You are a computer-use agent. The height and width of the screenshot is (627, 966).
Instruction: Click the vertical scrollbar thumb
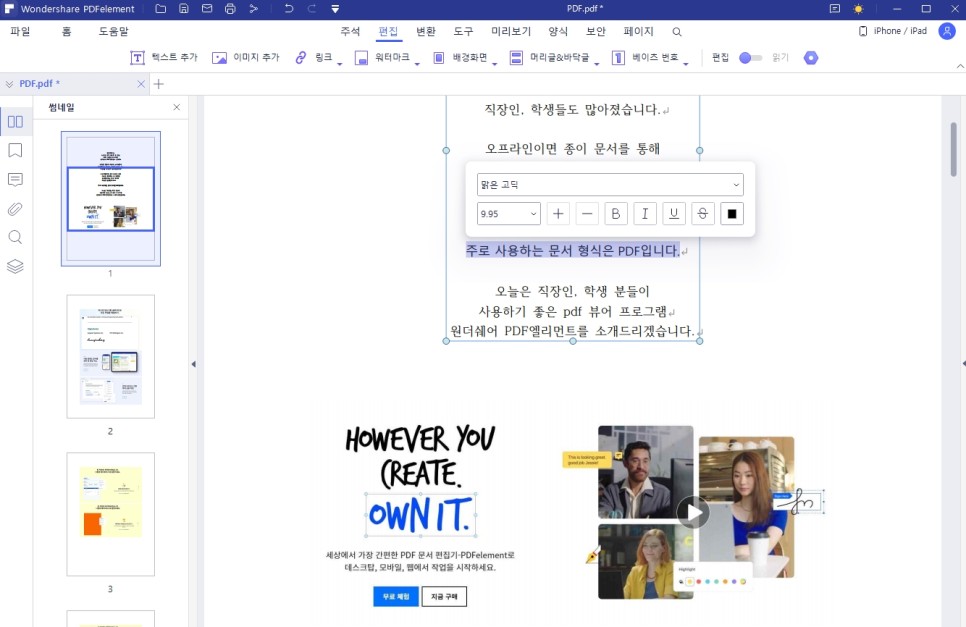[954, 150]
